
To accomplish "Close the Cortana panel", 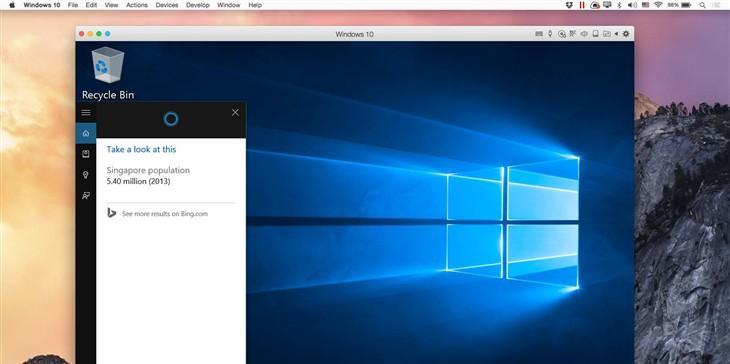I will (235, 113).
